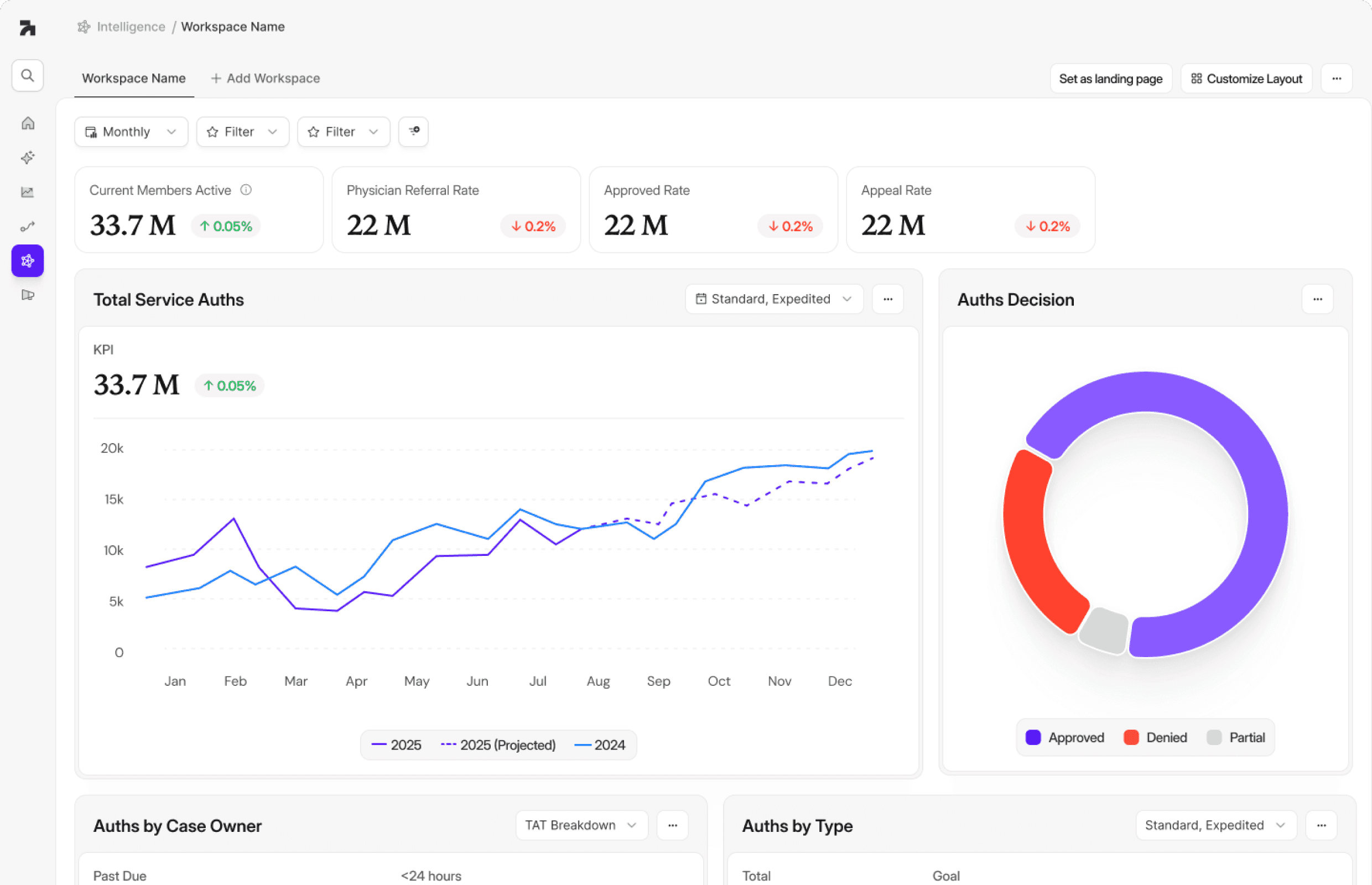The image size is (1372, 885).
Task: Open the home icon in sidebar
Action: click(x=28, y=123)
